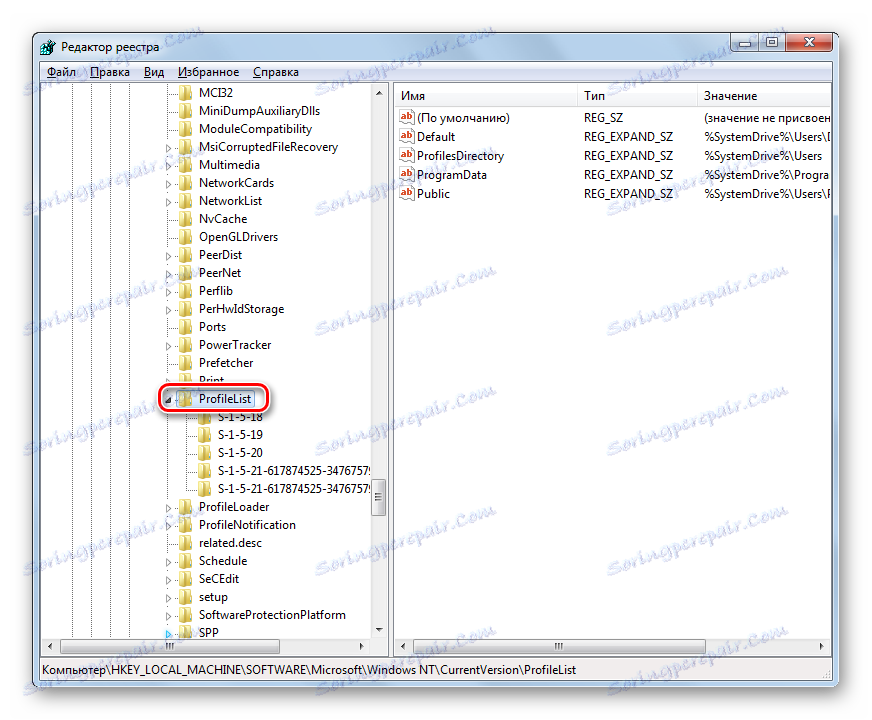This screenshot has width=872, height=720.
Task: Click the registry path in status bar
Action: coord(309,669)
